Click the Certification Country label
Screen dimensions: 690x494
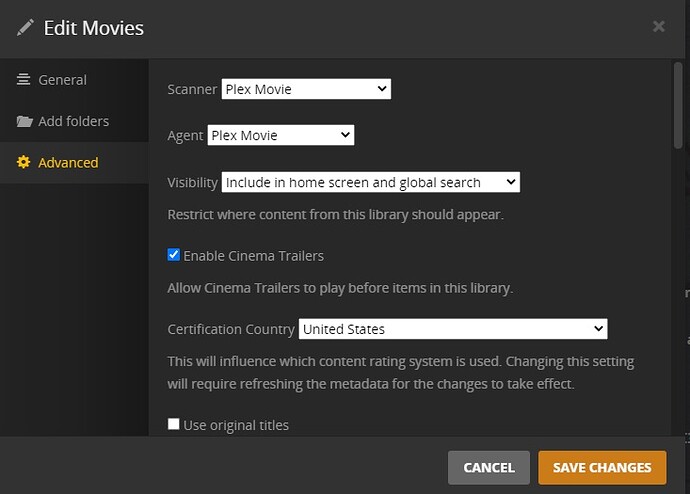point(231,329)
